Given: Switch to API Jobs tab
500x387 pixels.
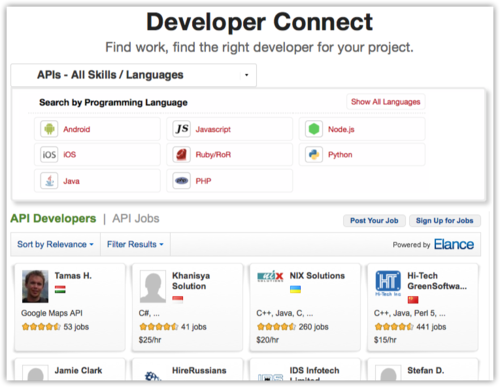Looking at the screenshot, I should tap(136, 219).
